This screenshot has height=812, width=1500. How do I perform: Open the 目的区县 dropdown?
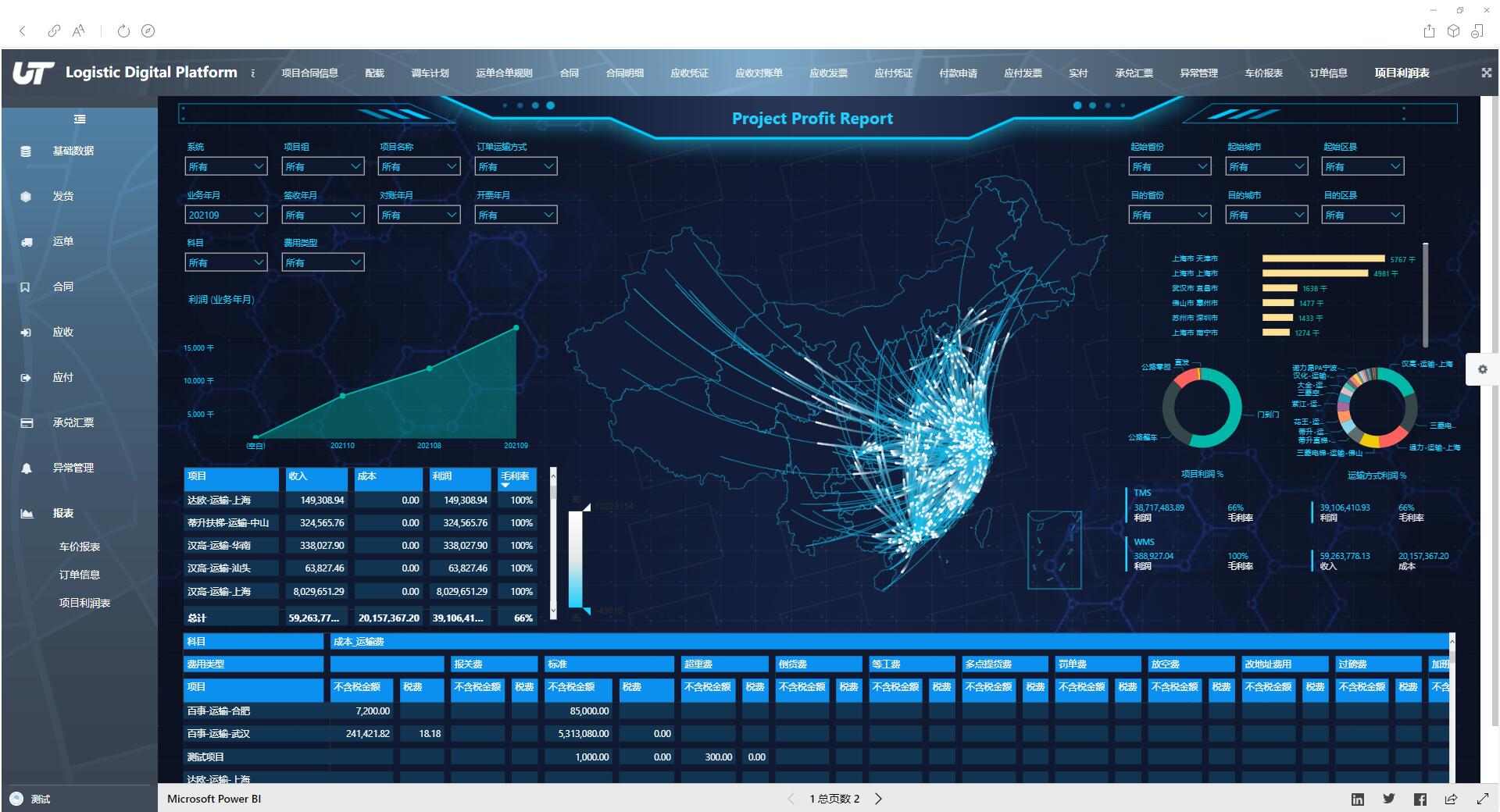tap(1363, 215)
